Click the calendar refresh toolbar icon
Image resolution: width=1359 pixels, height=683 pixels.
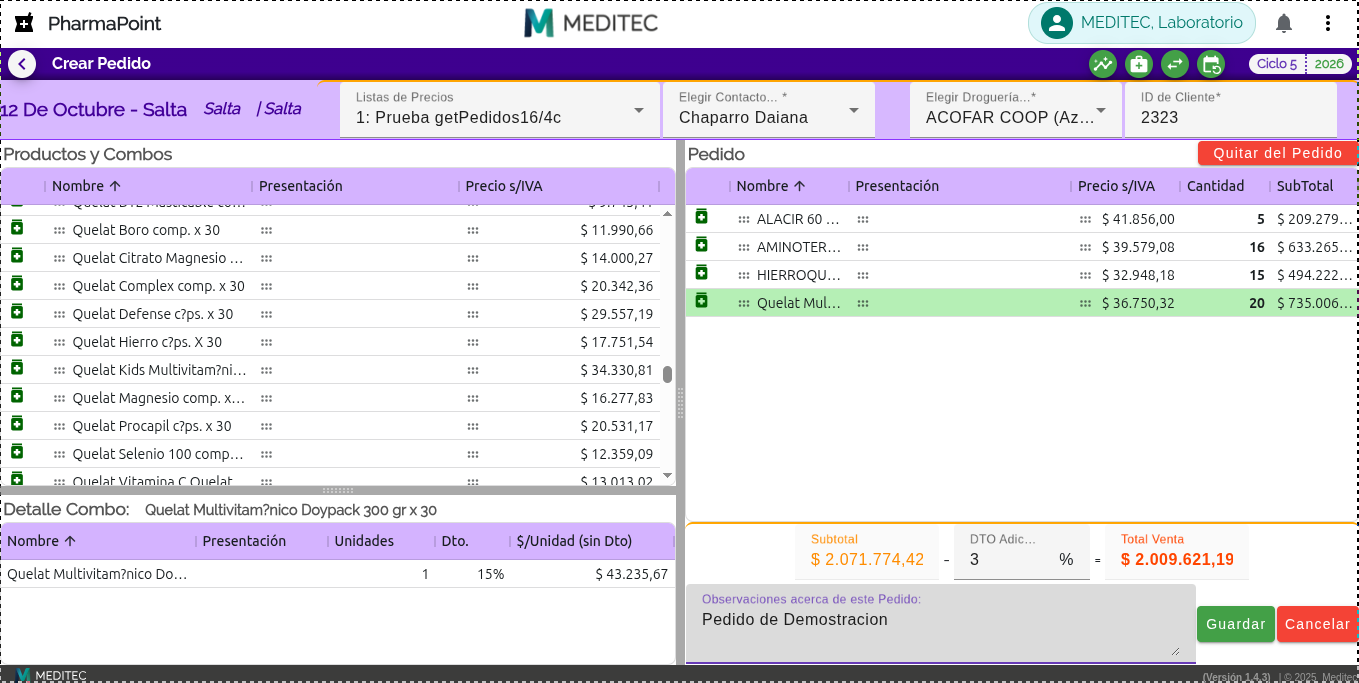(1211, 64)
